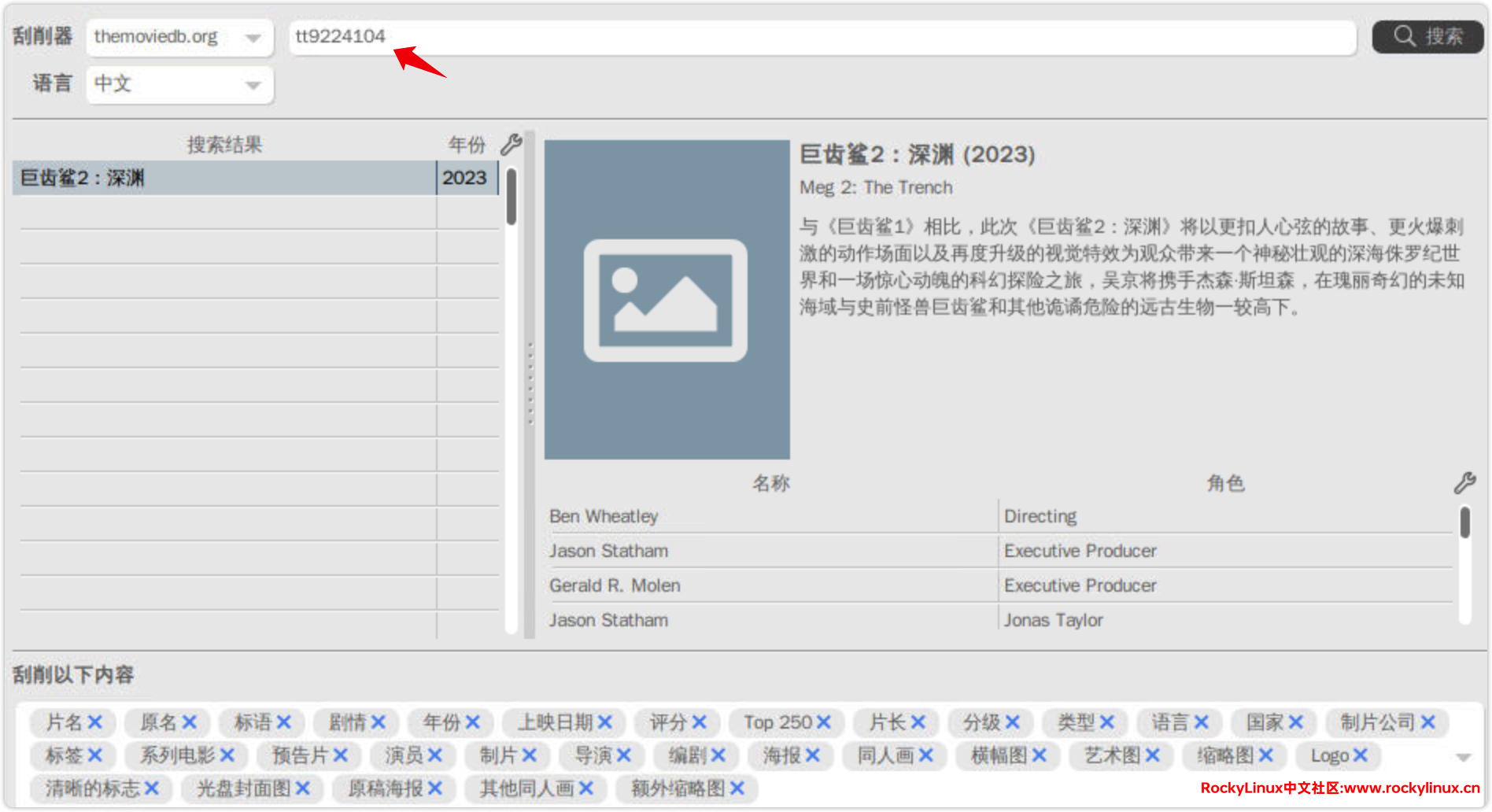Remove the Logo tag from scrape list
The width and height of the screenshot is (1492, 812).
1360,755
